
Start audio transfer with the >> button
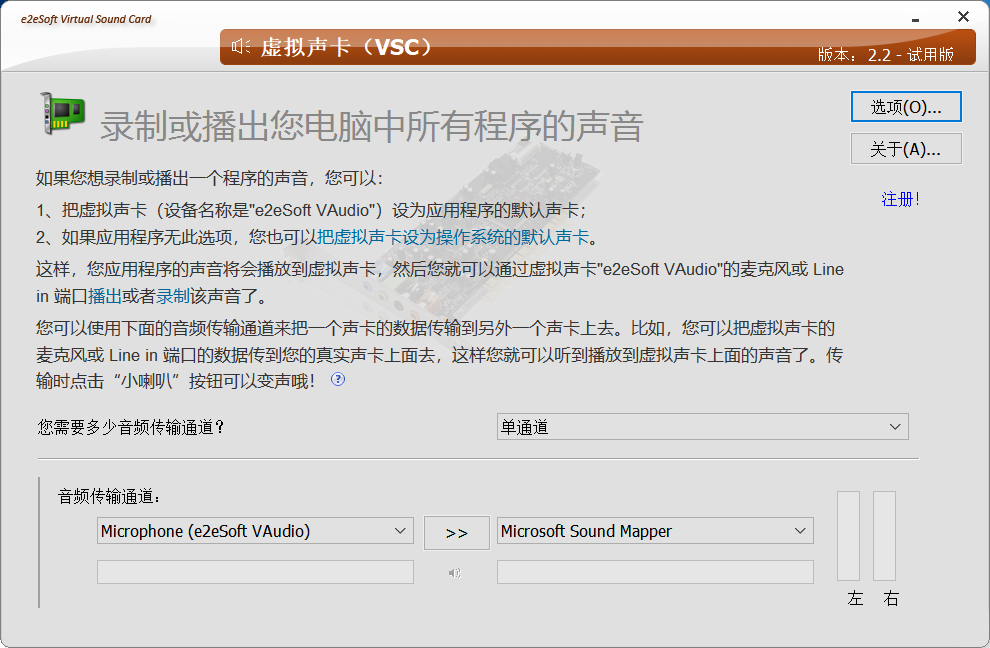tap(456, 533)
